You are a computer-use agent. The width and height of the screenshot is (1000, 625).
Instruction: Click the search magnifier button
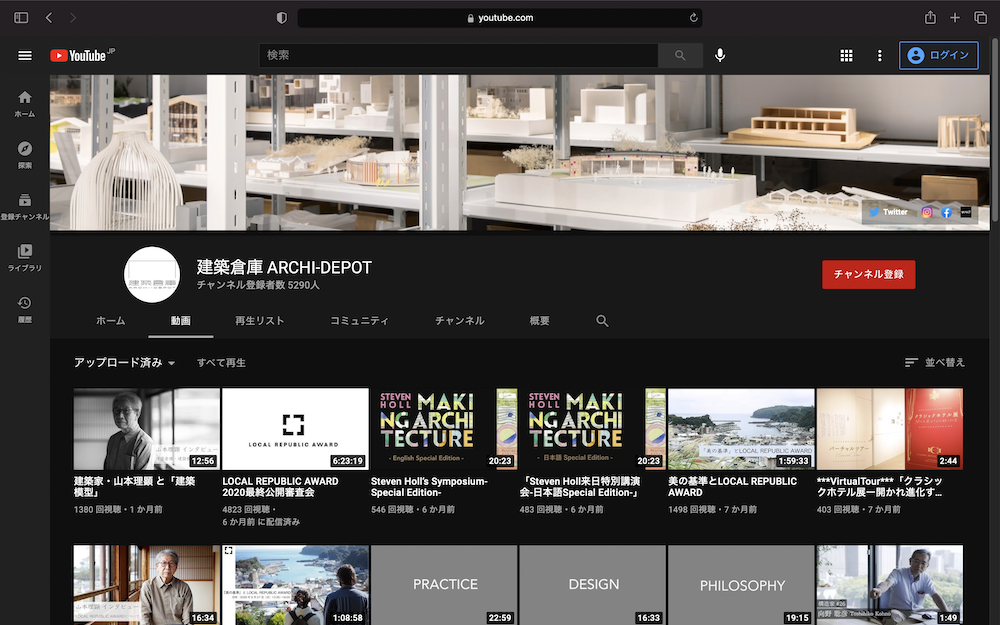[680, 55]
